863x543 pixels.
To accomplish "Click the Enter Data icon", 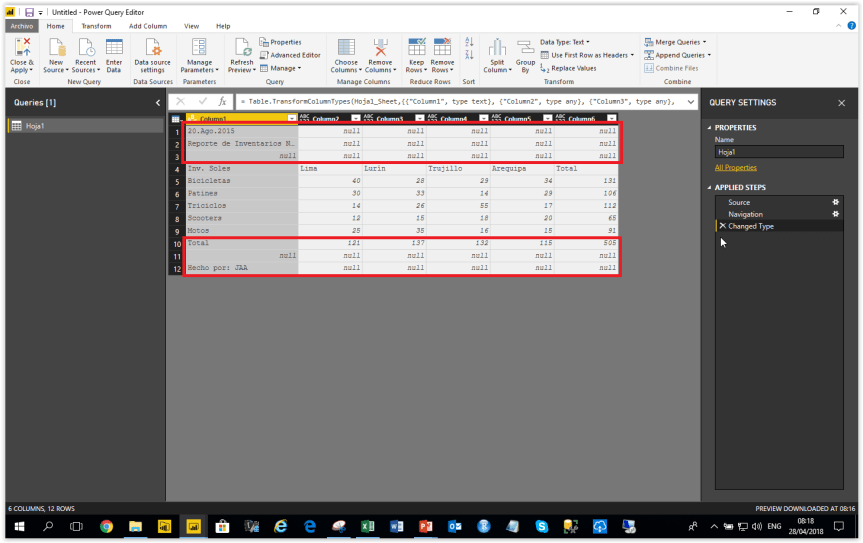I will pos(114,48).
